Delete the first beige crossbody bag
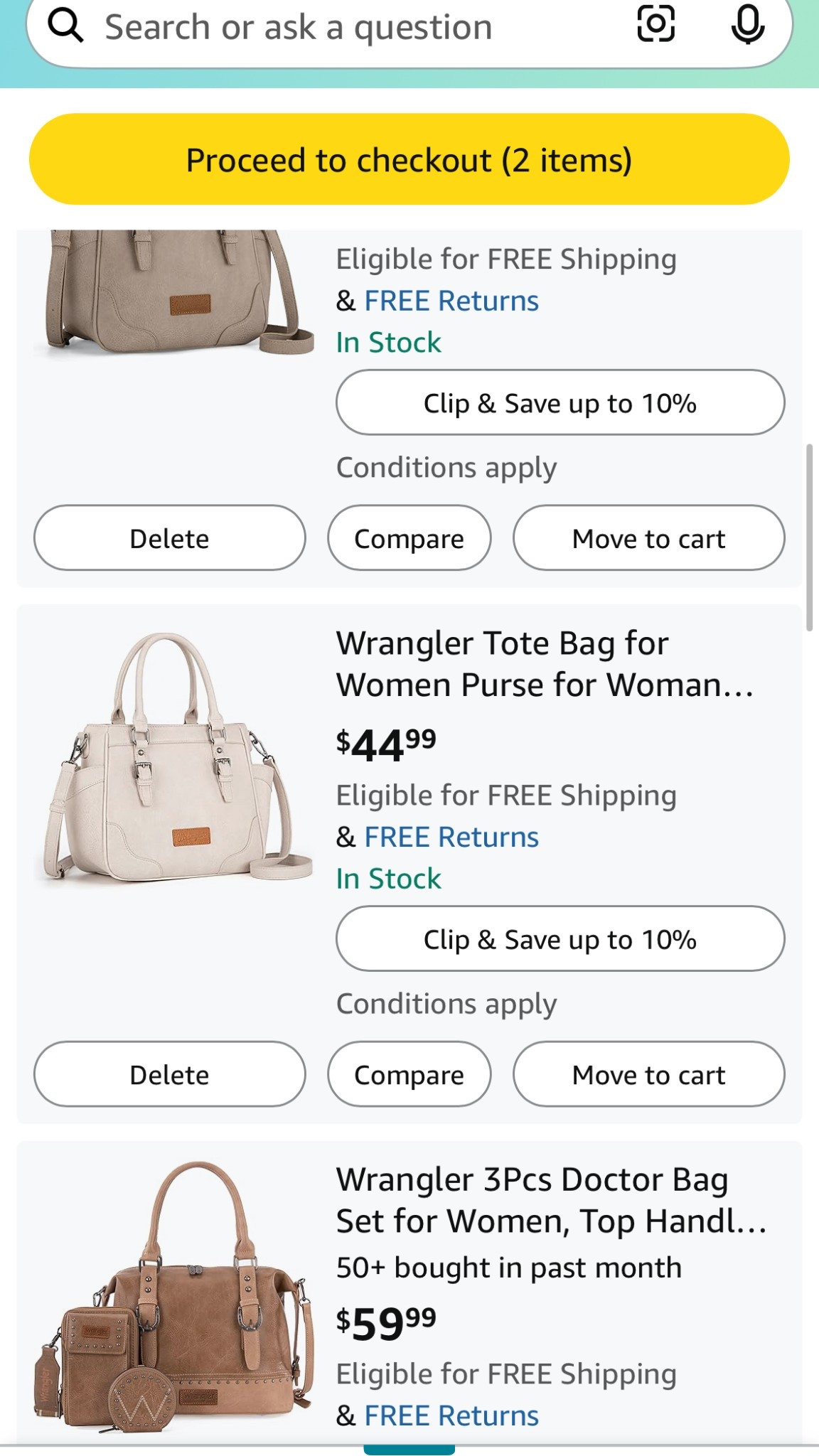The height and width of the screenshot is (1456, 819). [168, 538]
